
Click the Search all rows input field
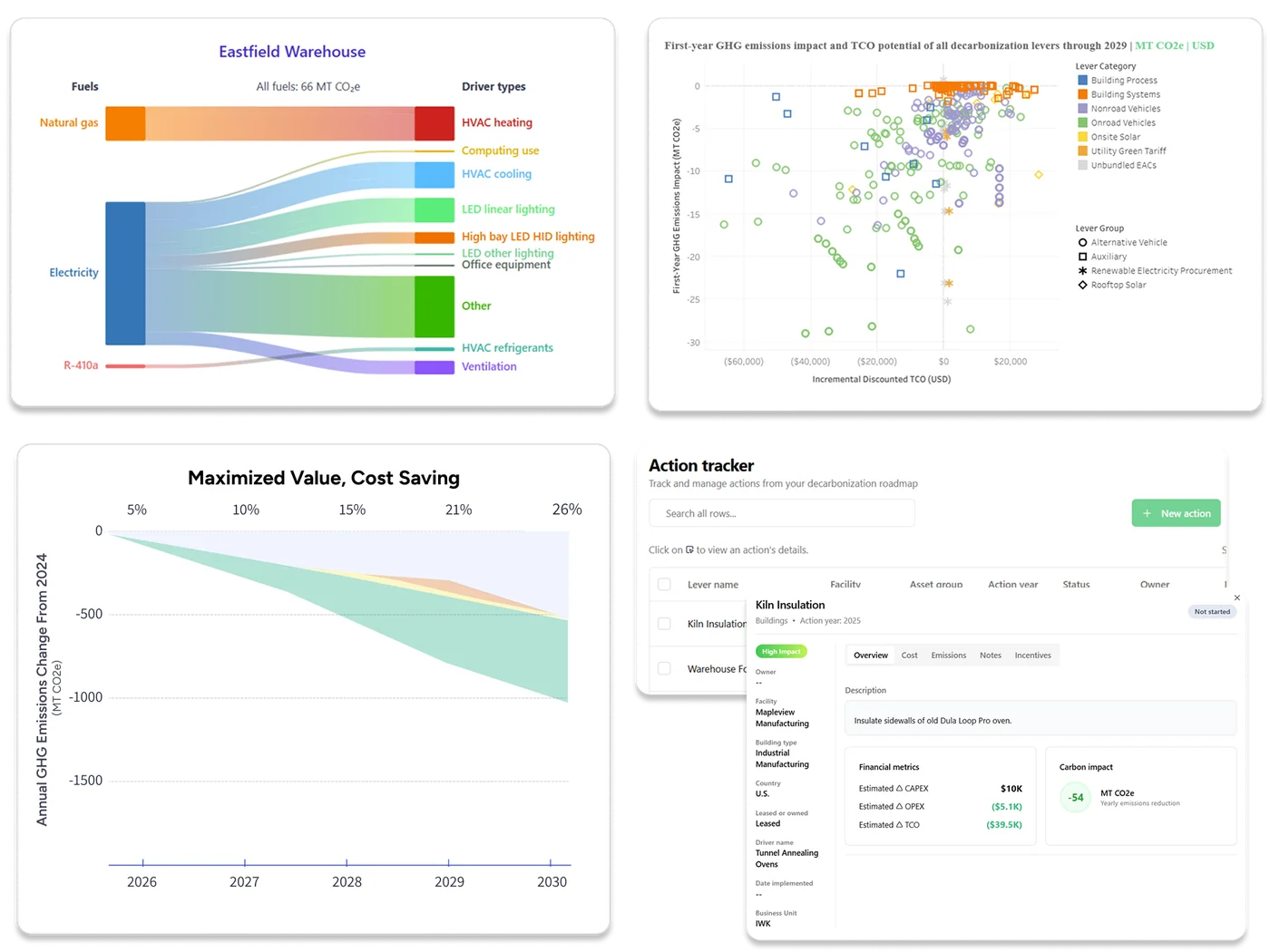pyautogui.click(x=781, y=512)
